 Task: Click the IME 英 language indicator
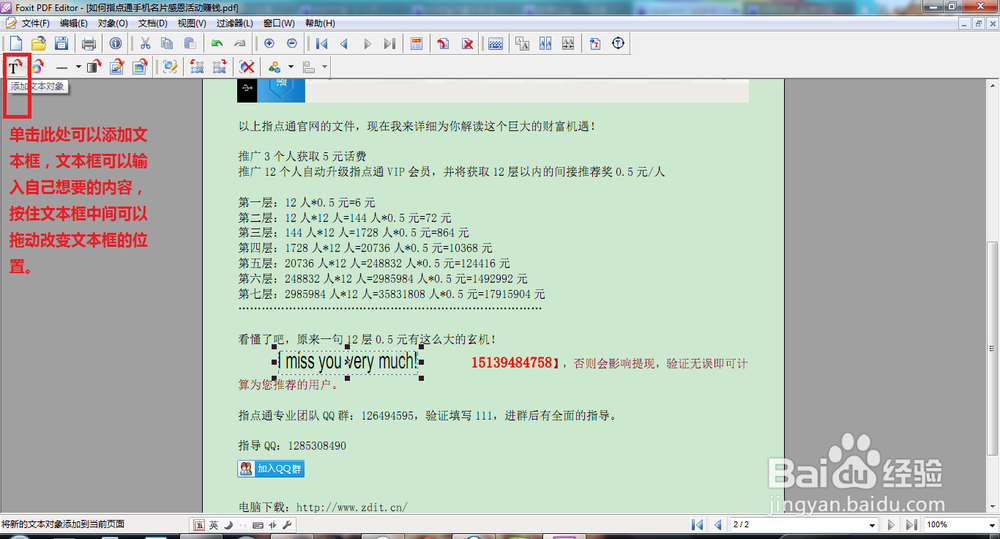214,525
